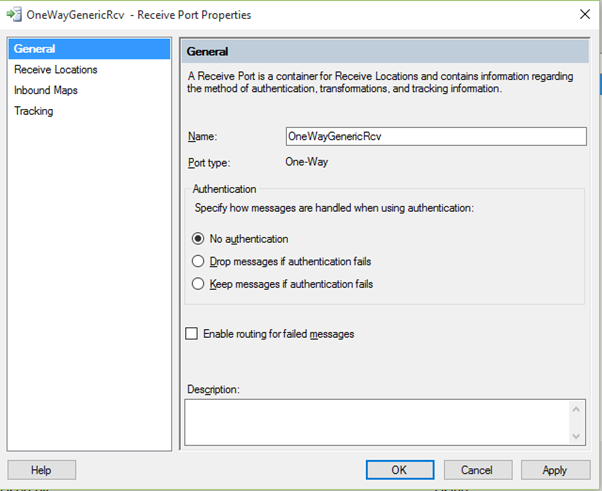This screenshot has width=602, height=491.
Task: Click the General section header
Action: click(385, 51)
